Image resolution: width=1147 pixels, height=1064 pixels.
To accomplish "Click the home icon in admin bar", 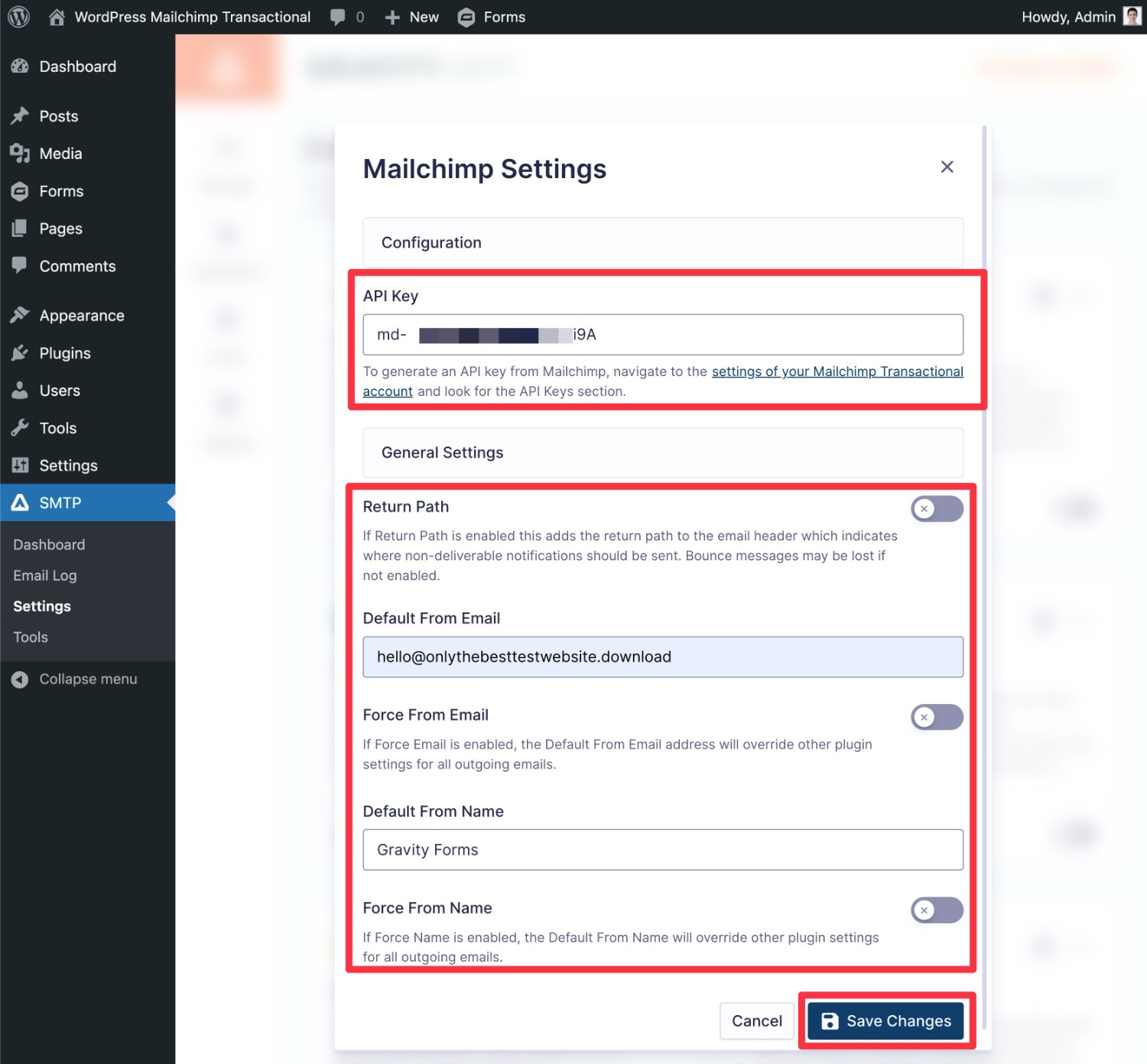I will pos(57,17).
